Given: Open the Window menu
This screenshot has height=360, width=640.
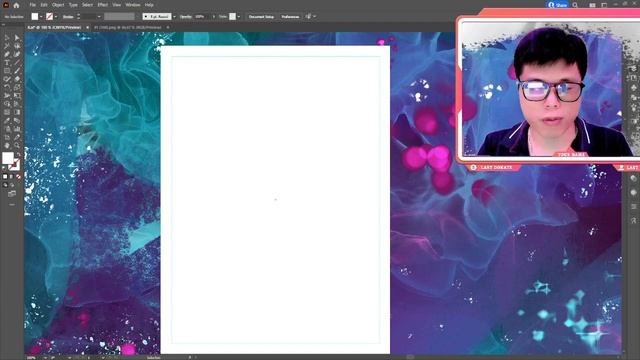Looking at the screenshot, I should (133, 5).
